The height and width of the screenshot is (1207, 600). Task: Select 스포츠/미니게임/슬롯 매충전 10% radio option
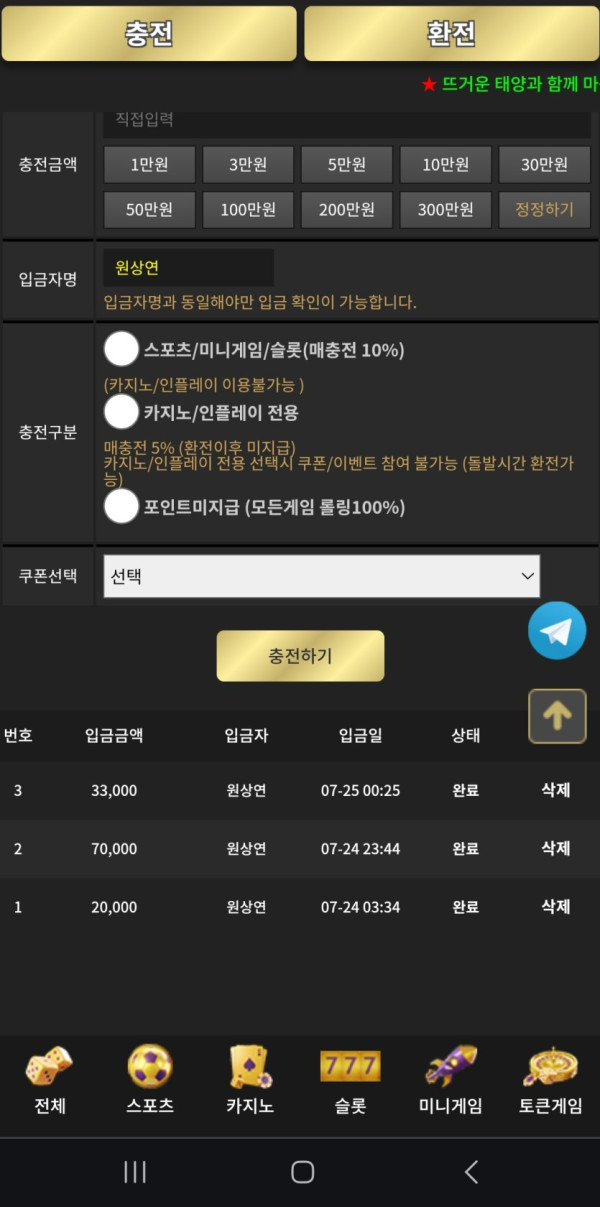121,349
